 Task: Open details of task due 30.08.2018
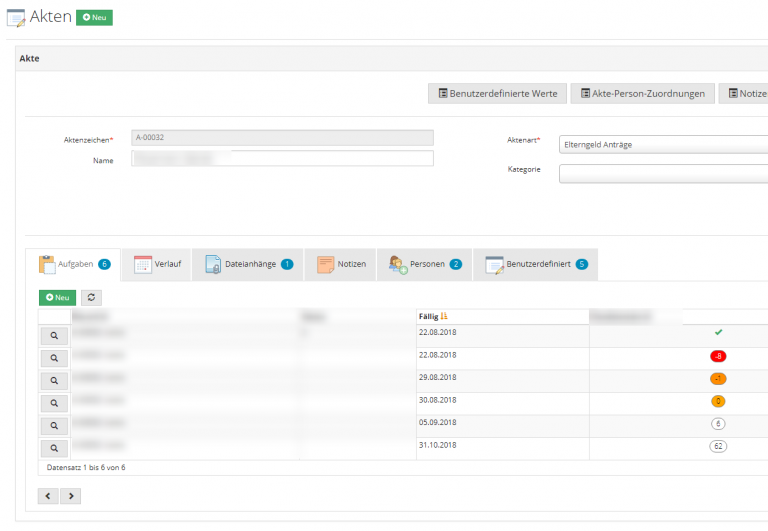coord(54,404)
